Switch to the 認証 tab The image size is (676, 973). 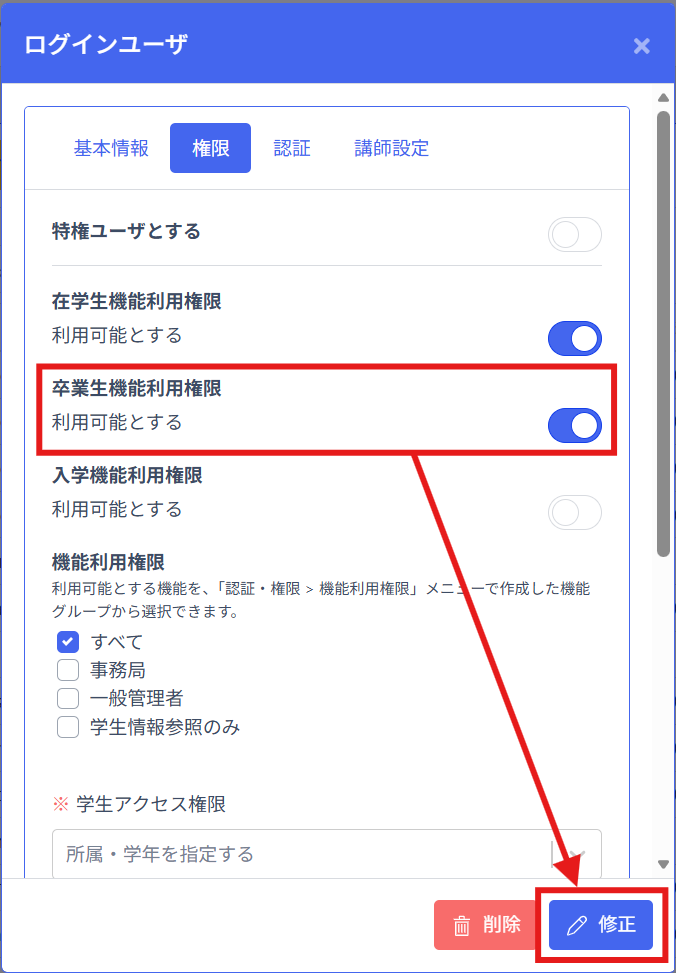tap(292, 148)
